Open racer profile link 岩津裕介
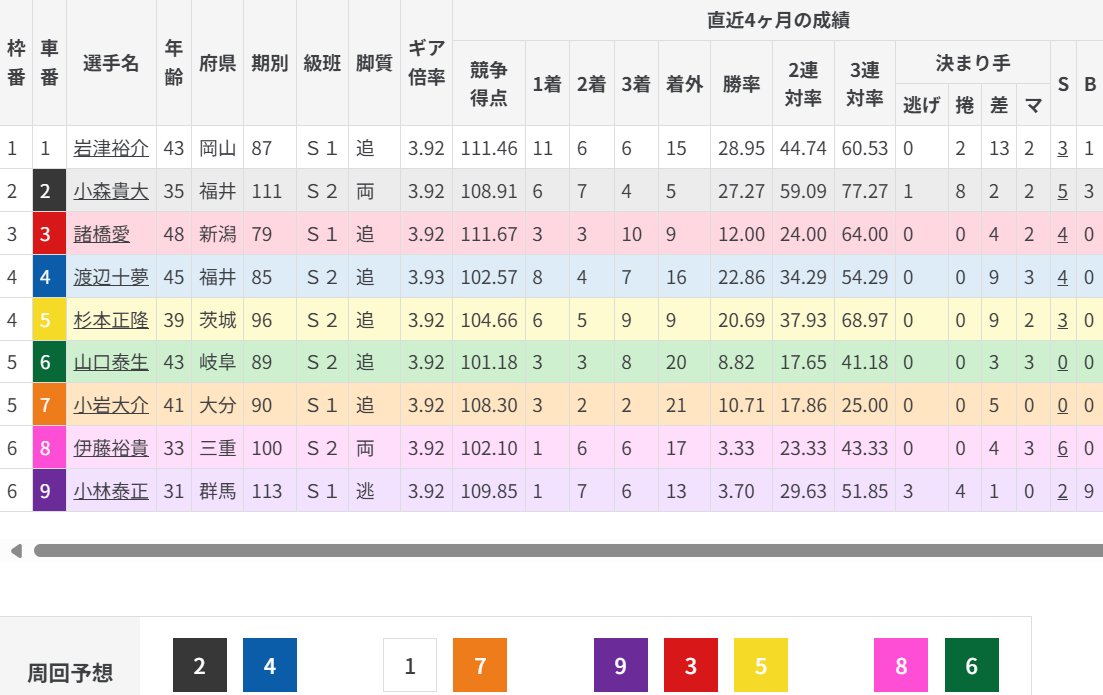 [111, 148]
